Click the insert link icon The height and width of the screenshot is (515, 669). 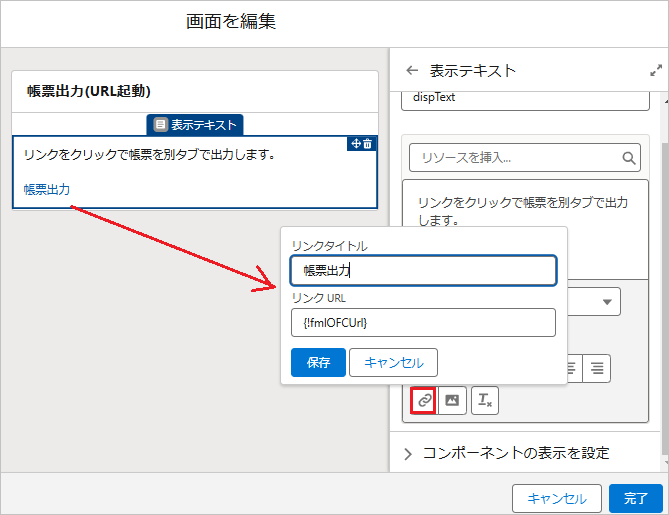coord(423,400)
